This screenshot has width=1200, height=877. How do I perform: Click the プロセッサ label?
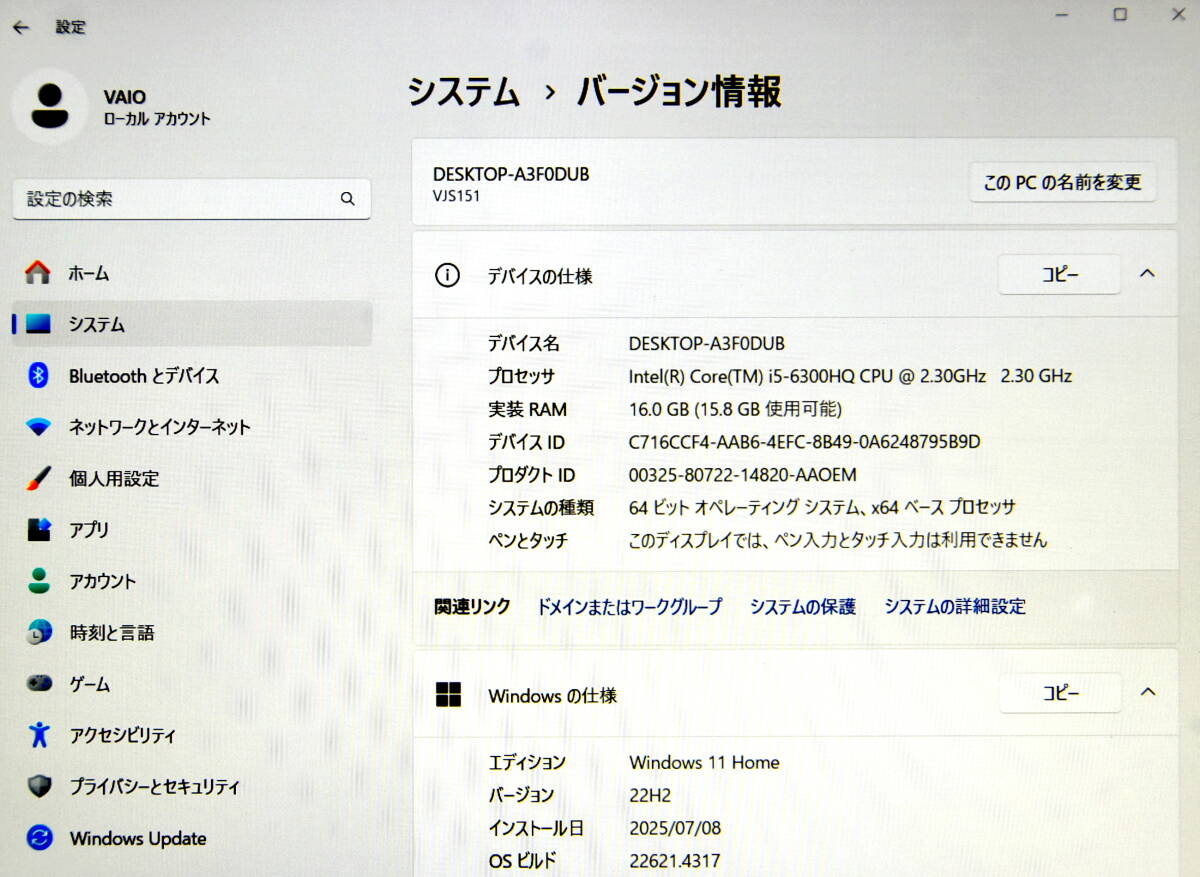point(521,376)
